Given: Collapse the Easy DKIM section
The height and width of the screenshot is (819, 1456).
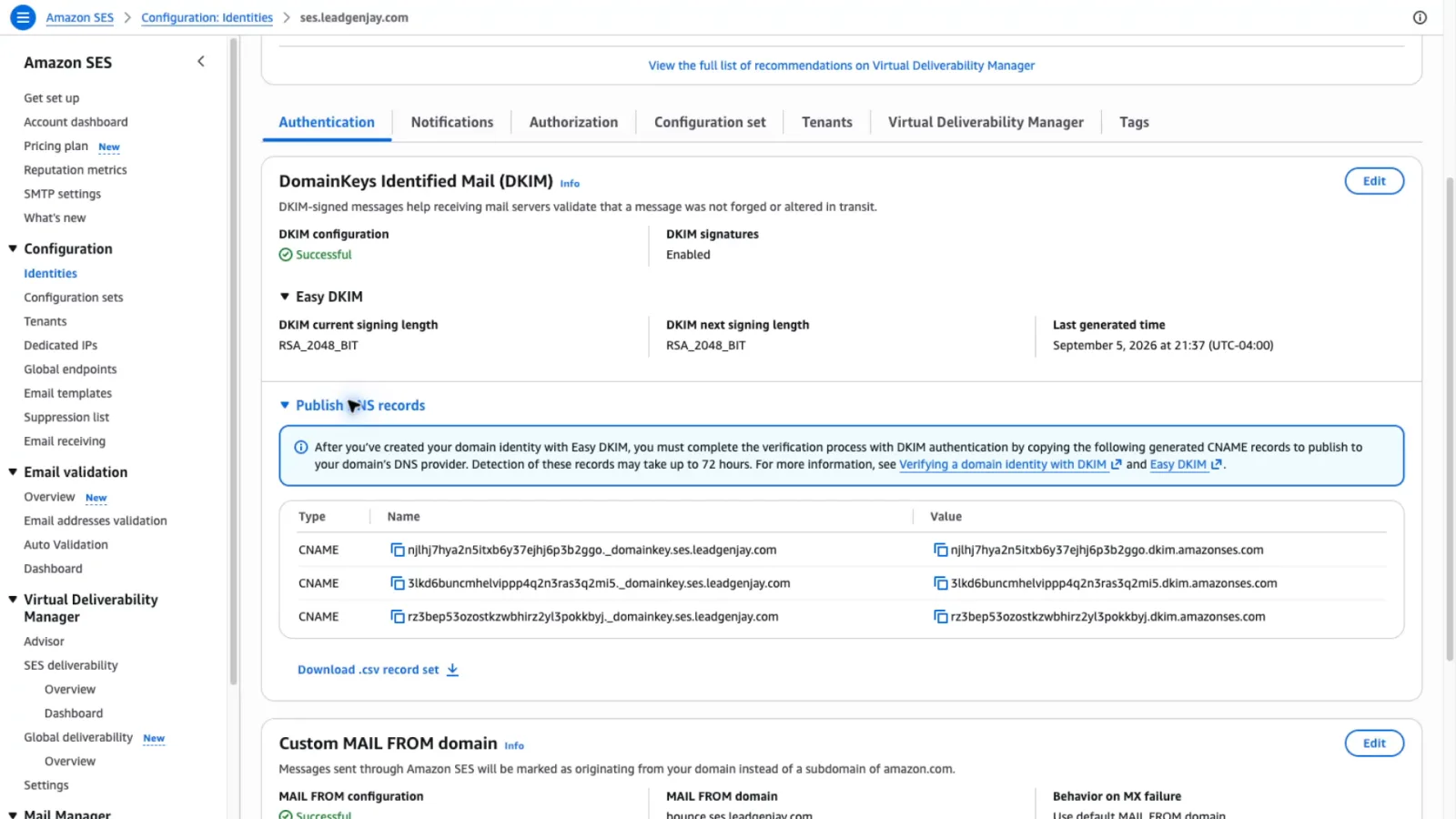Looking at the screenshot, I should (285, 297).
